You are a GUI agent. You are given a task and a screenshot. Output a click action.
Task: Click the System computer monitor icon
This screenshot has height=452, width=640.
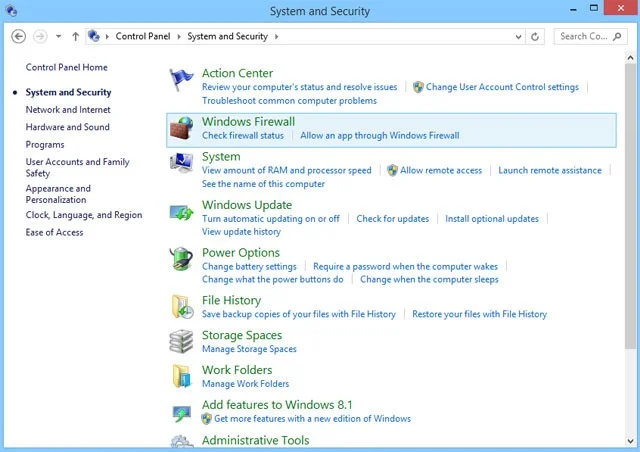[181, 163]
